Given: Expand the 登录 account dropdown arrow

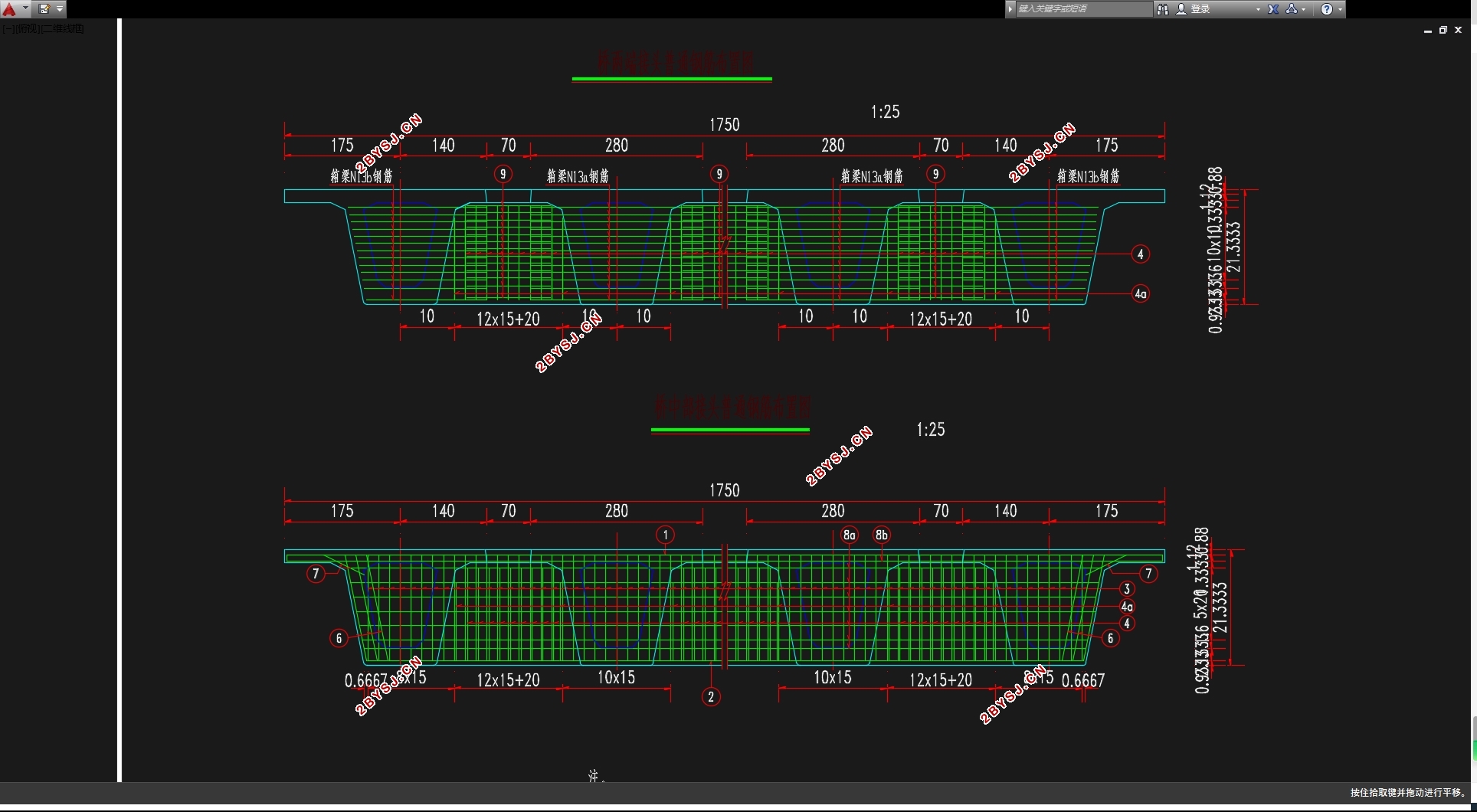Looking at the screenshot, I should pos(1258,9).
